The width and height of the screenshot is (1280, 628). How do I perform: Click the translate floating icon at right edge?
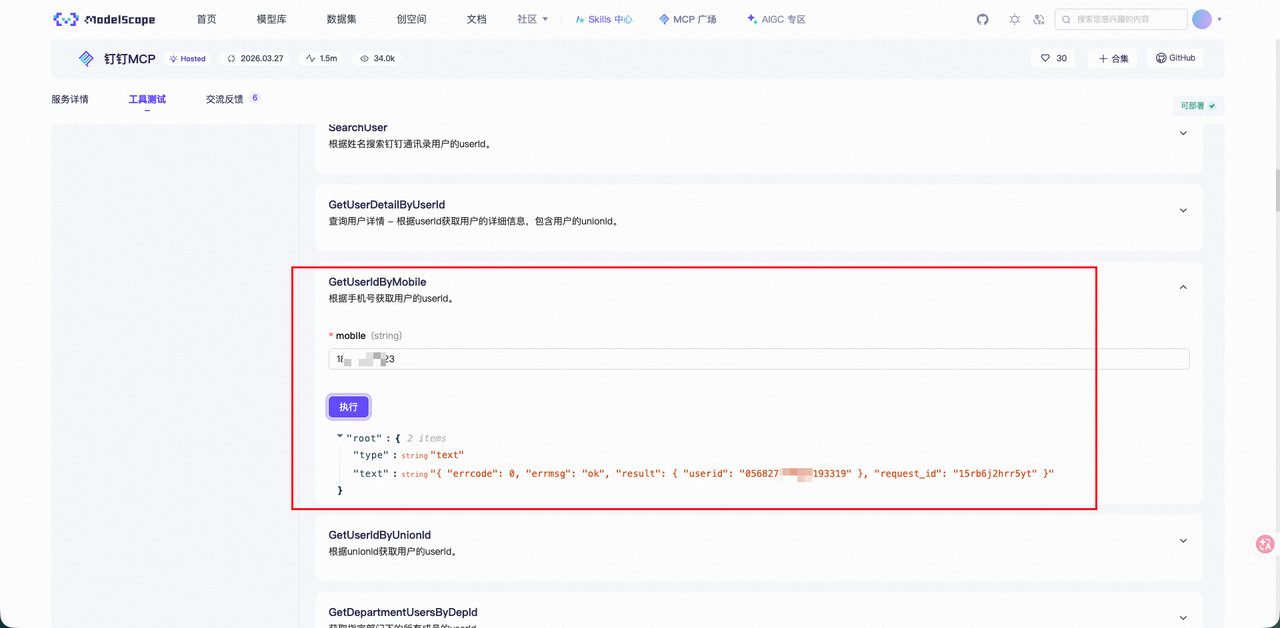click(1265, 544)
